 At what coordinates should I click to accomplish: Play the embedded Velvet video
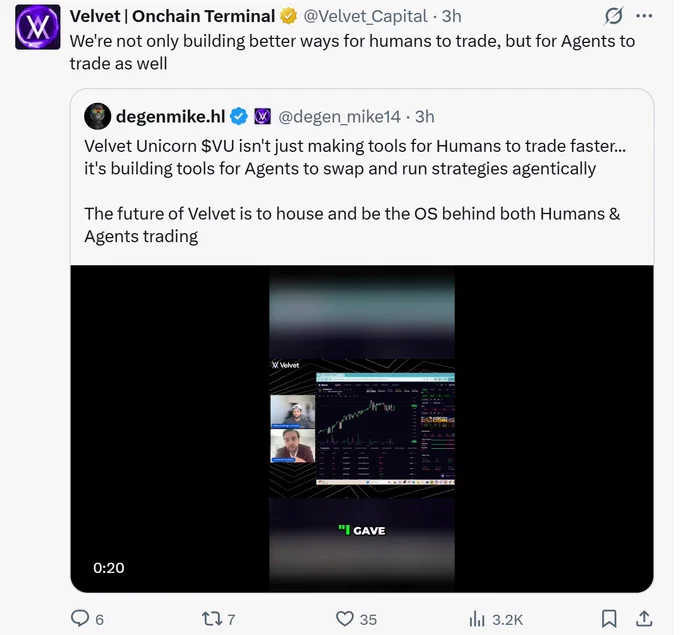[x=362, y=429]
